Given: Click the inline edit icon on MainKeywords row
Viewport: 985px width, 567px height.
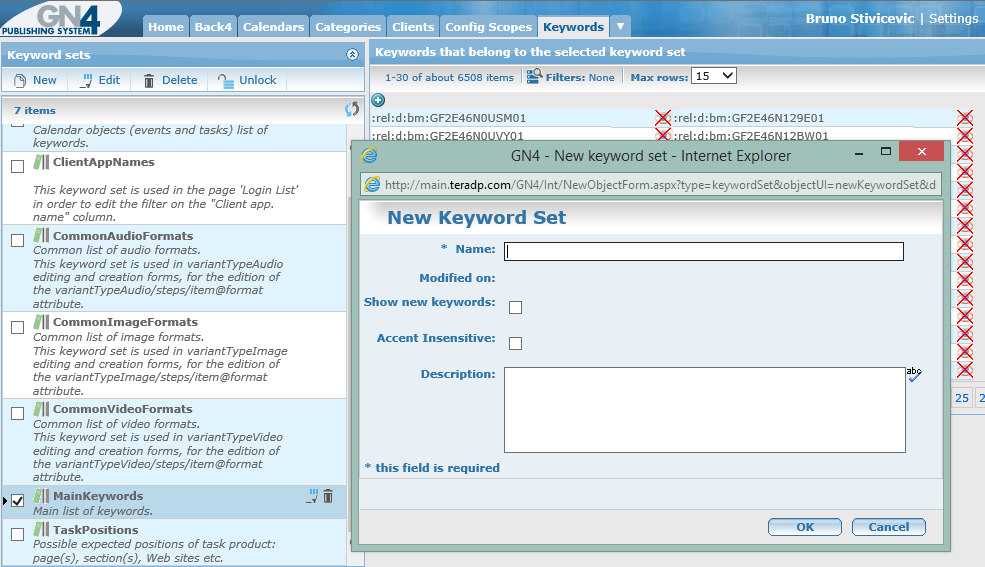Looking at the screenshot, I should coord(312,496).
